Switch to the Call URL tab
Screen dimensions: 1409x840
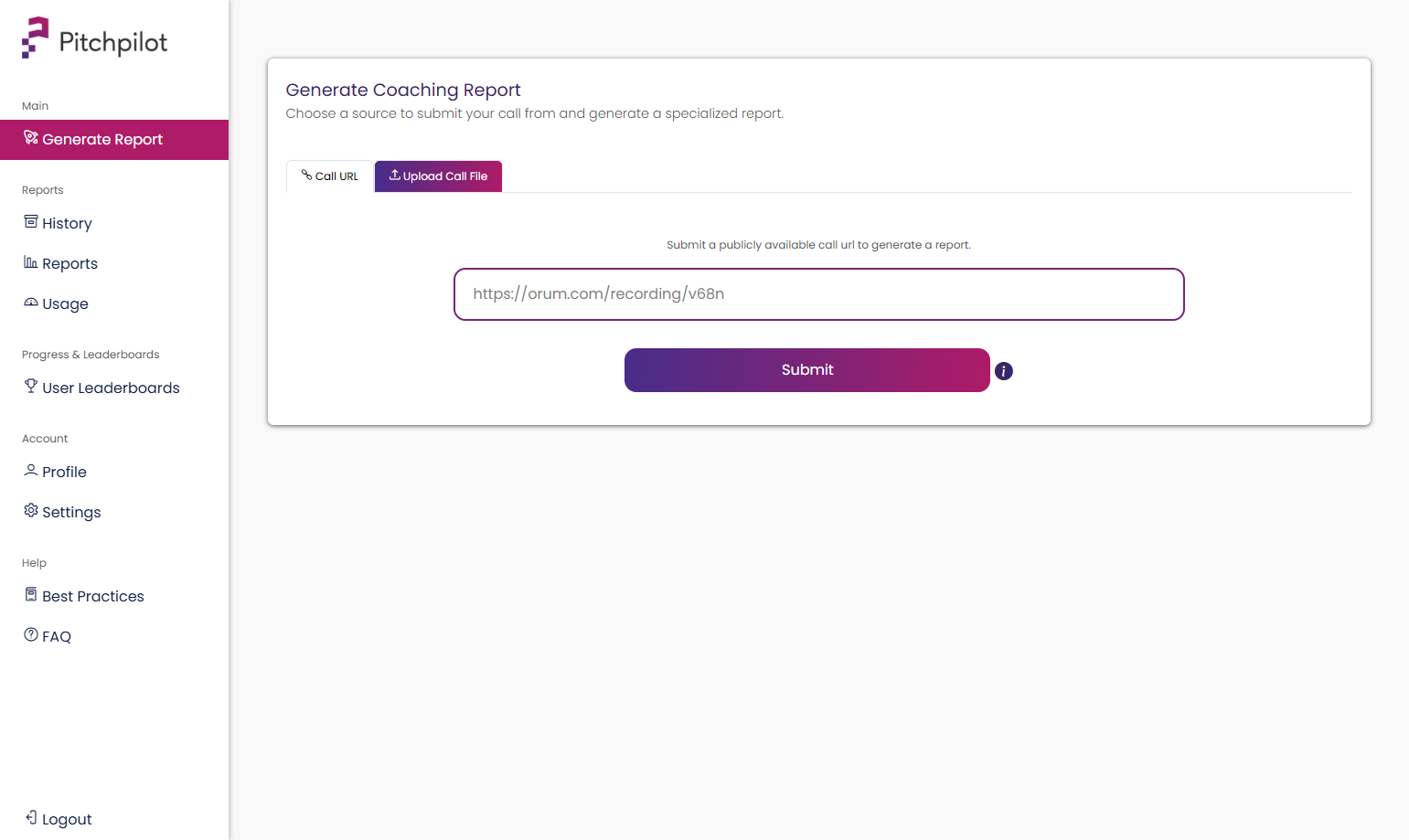point(330,176)
